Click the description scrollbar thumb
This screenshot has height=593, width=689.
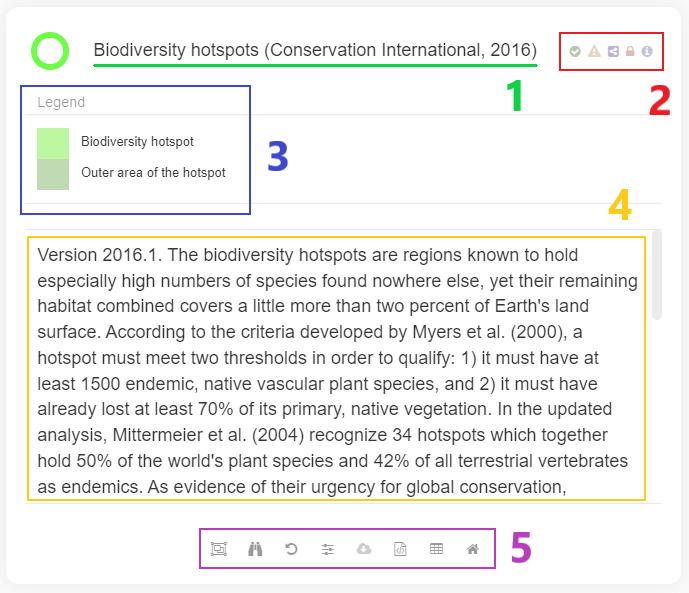pyautogui.click(x=656, y=275)
